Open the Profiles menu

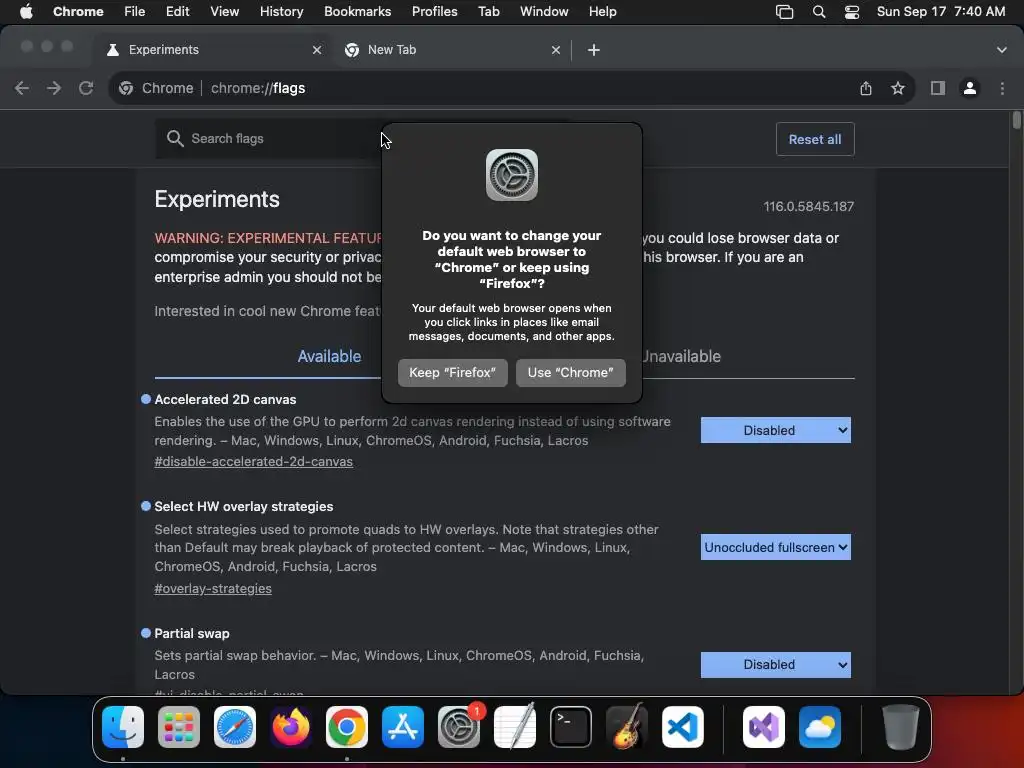434,12
